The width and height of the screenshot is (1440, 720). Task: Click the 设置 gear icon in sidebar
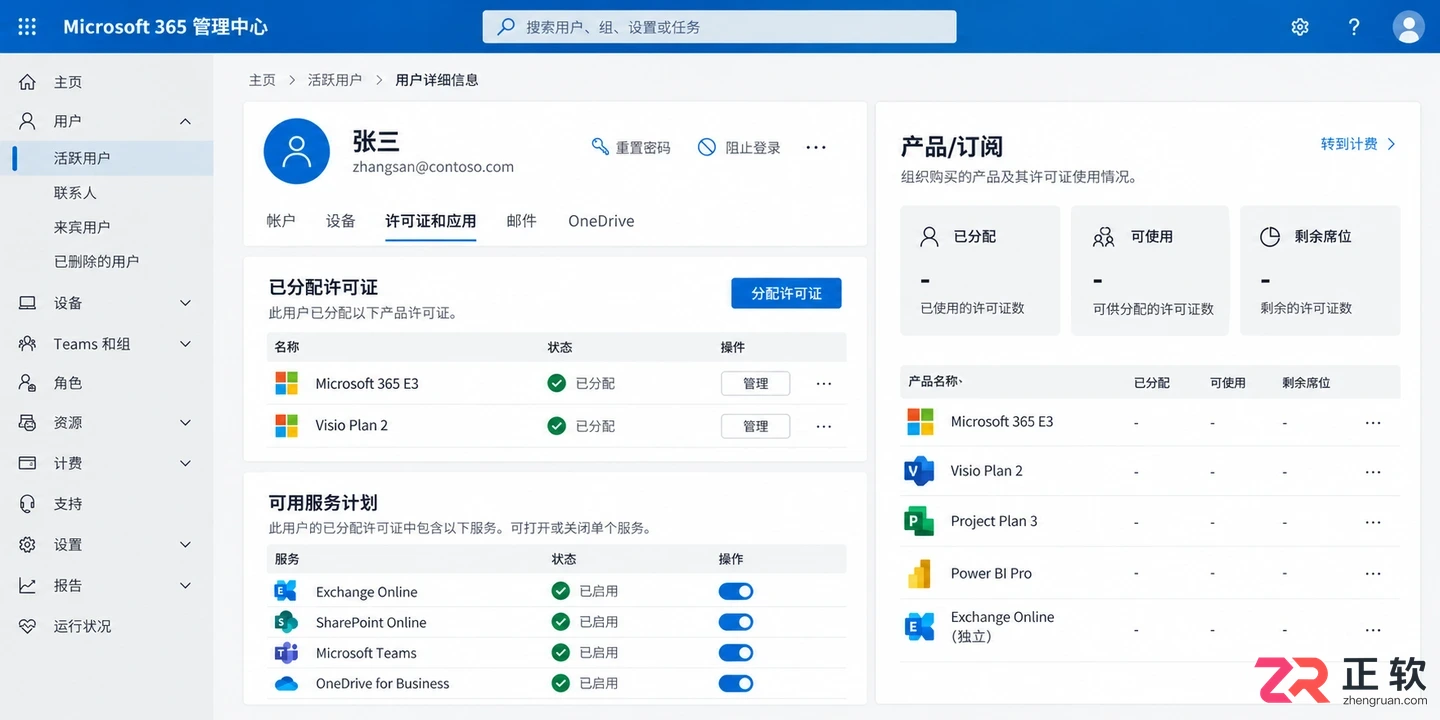tap(28, 545)
